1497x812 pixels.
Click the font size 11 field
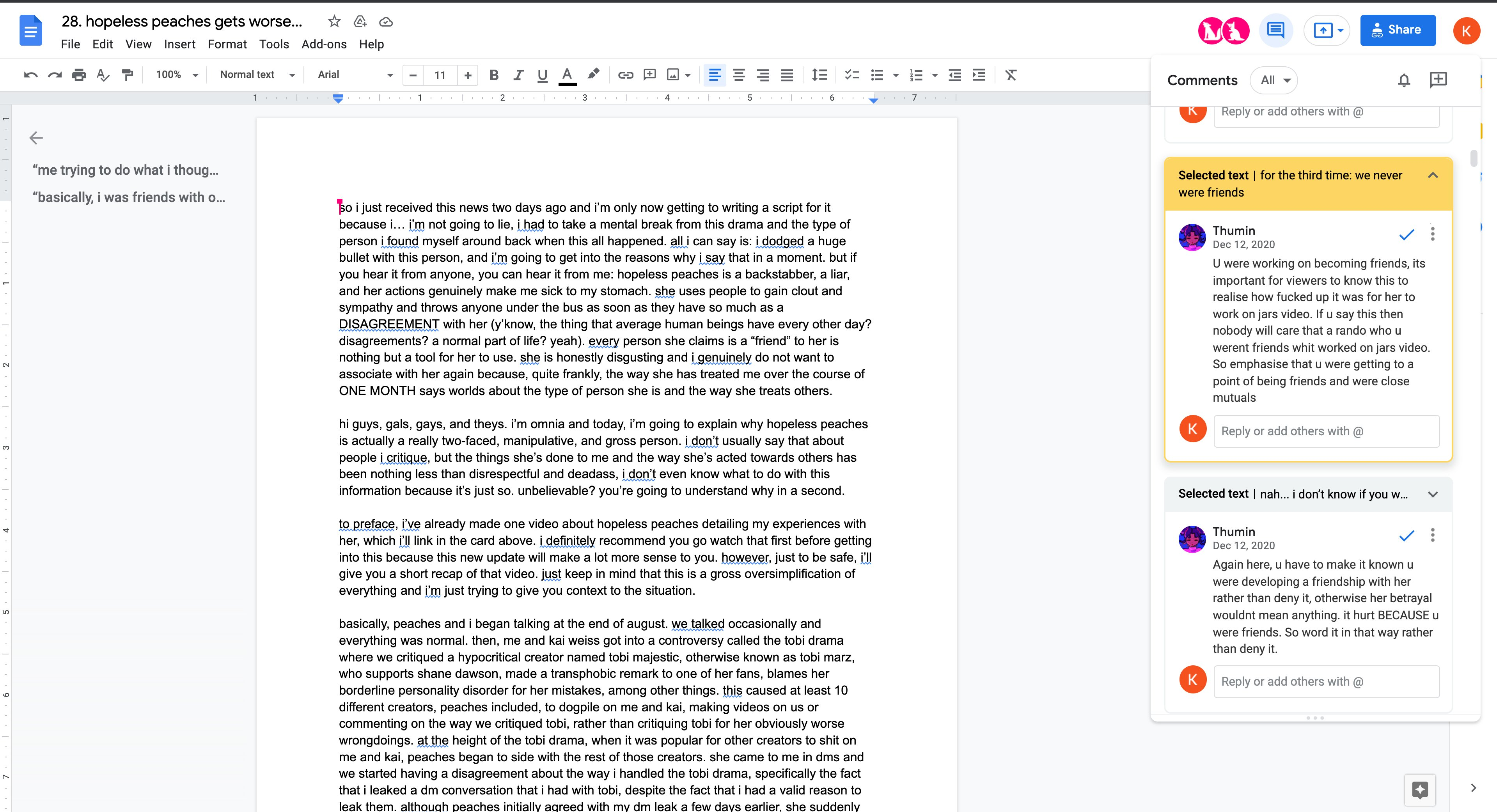pos(440,75)
